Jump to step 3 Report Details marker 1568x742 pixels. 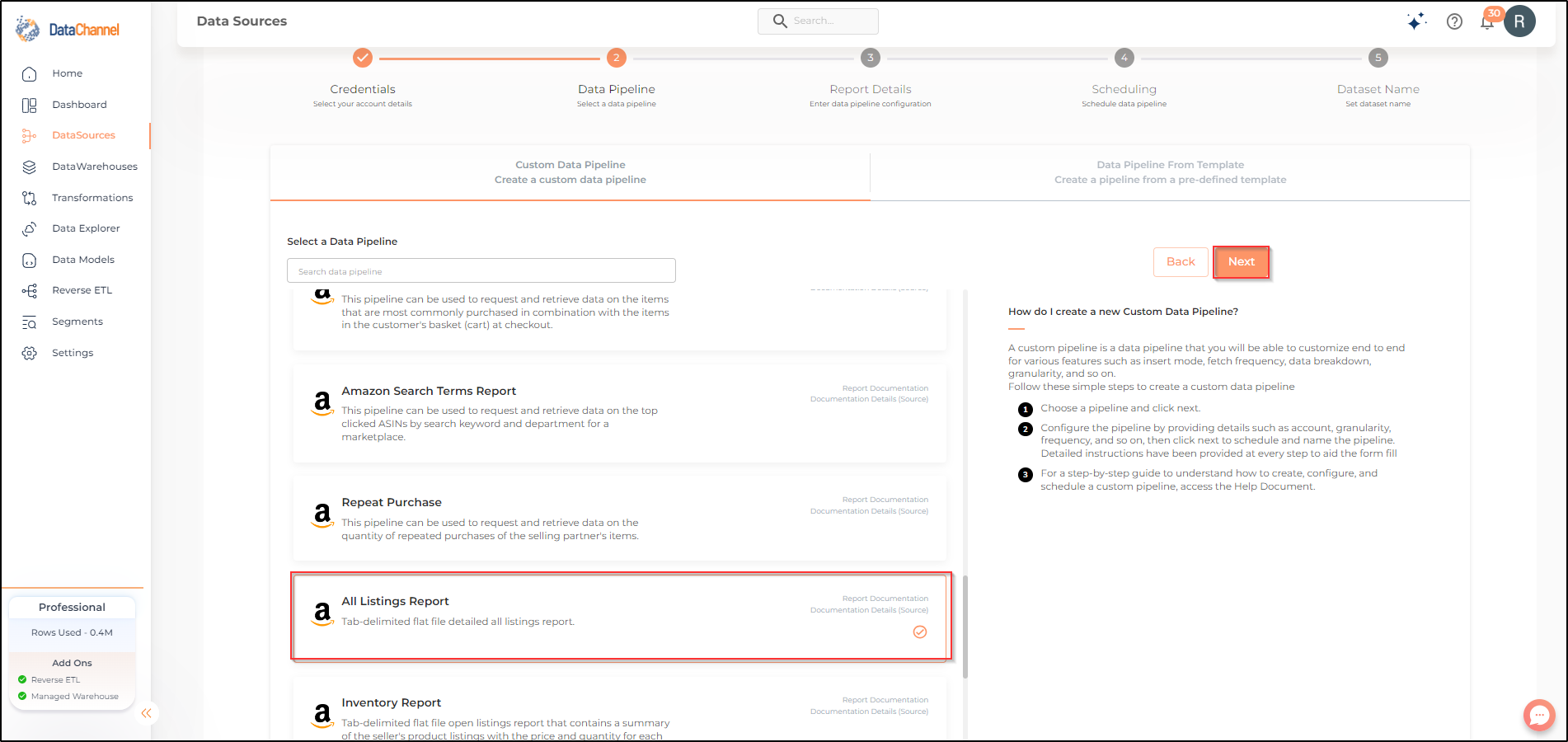coord(871,58)
